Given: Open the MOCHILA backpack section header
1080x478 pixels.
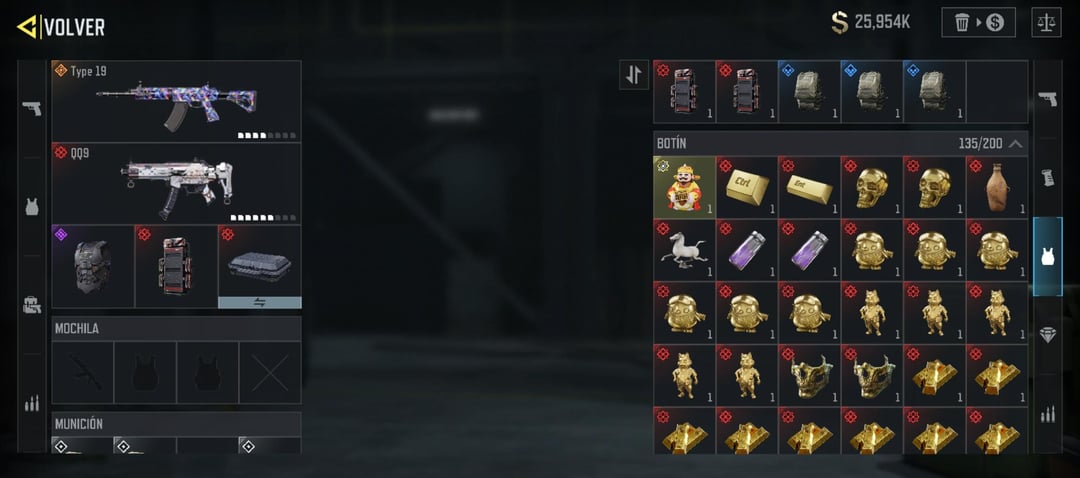Looking at the screenshot, I should [x=176, y=329].
